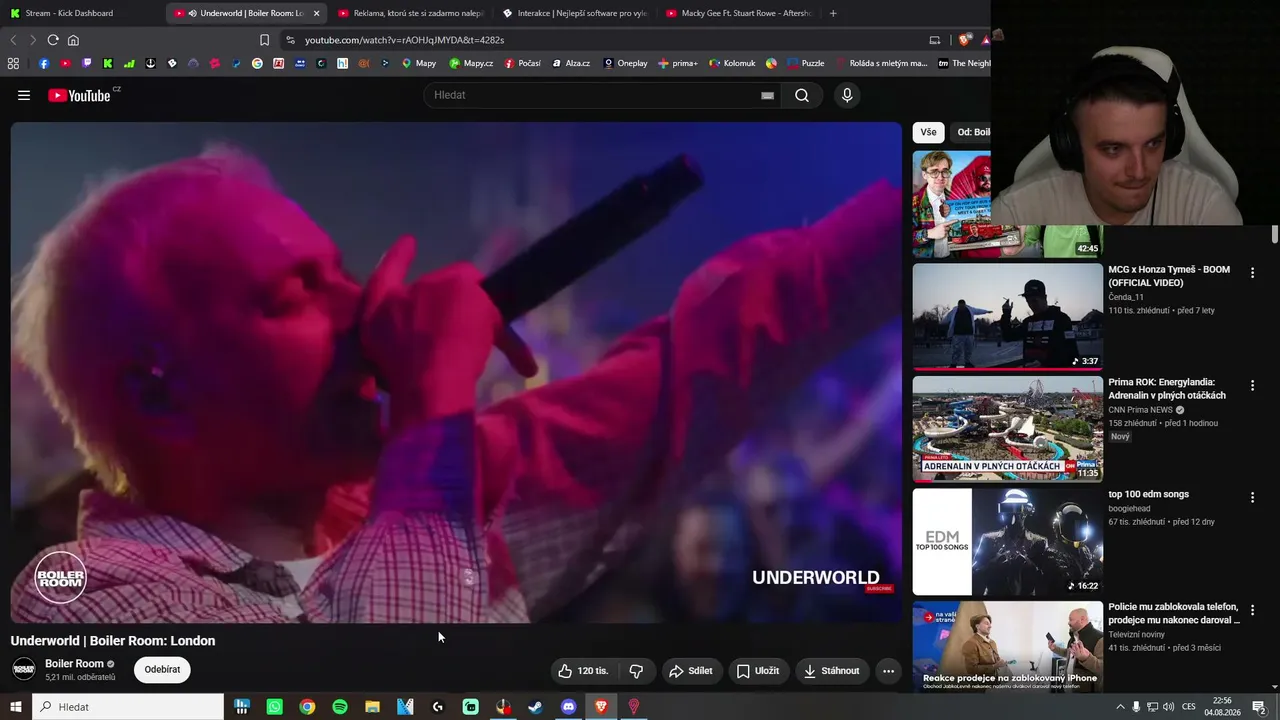Image resolution: width=1280 pixels, height=720 pixels.
Task: Open WhatsApp from the taskbar
Action: [x=275, y=707]
